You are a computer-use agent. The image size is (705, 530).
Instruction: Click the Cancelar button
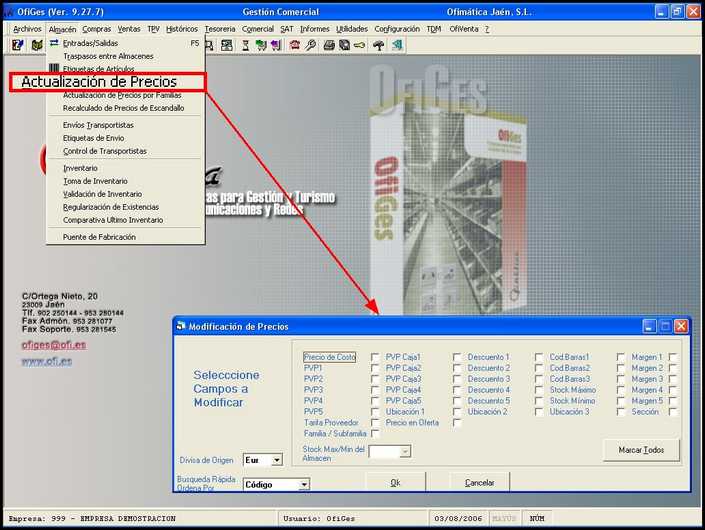pos(479,482)
